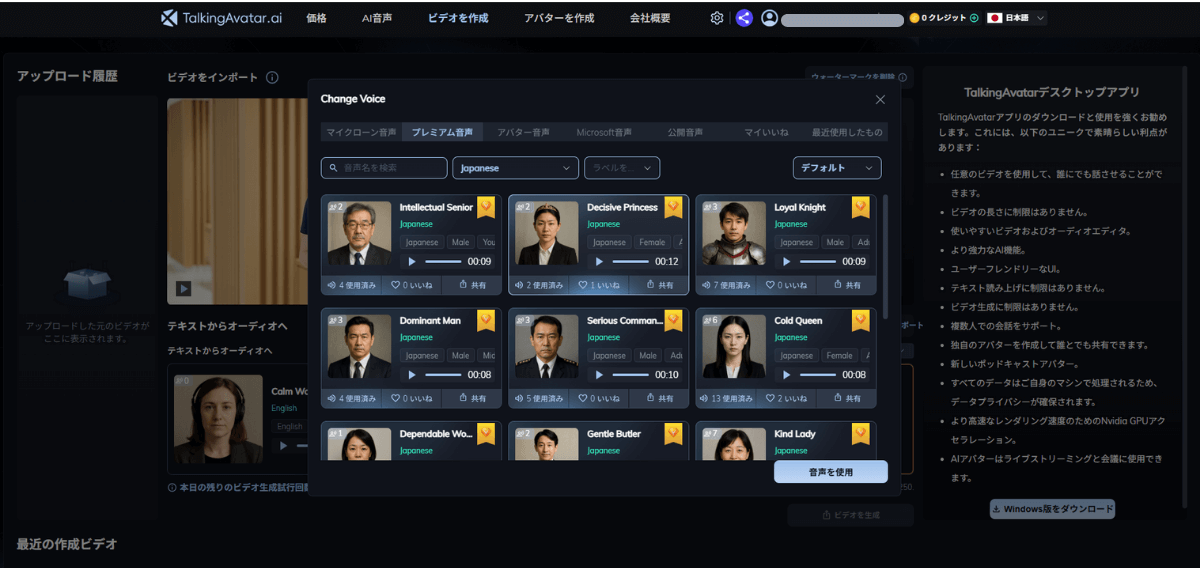Play the Loyal Knight voice sample

786,262
